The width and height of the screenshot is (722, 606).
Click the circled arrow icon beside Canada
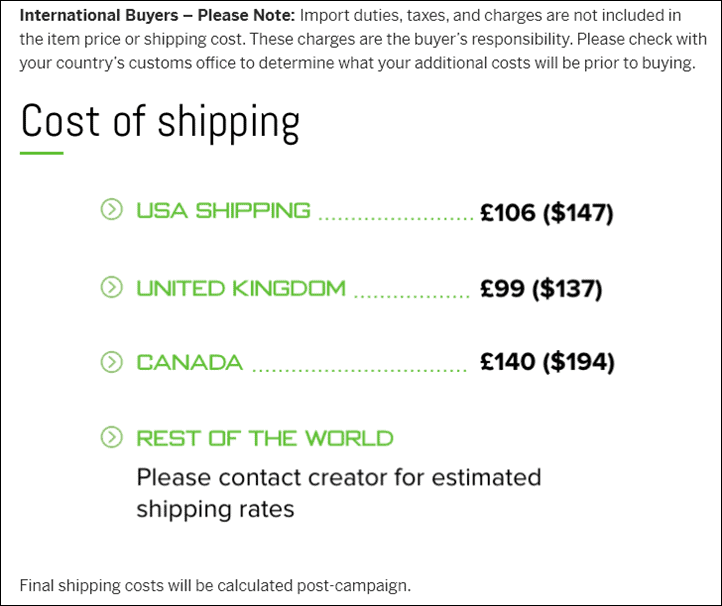click(x=111, y=362)
